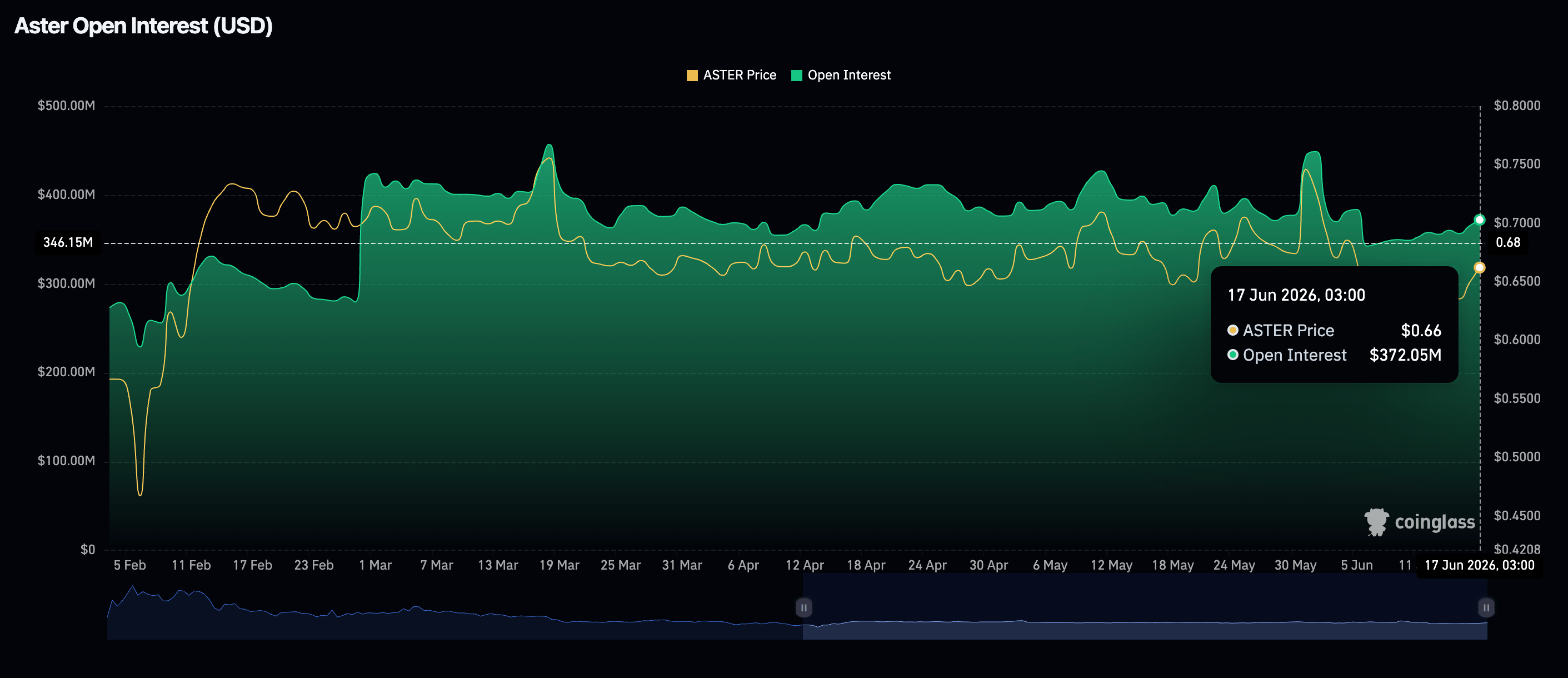Screen dimensions: 1568x678
Task: Click the 17 Feb date label
Action: click(253, 565)
